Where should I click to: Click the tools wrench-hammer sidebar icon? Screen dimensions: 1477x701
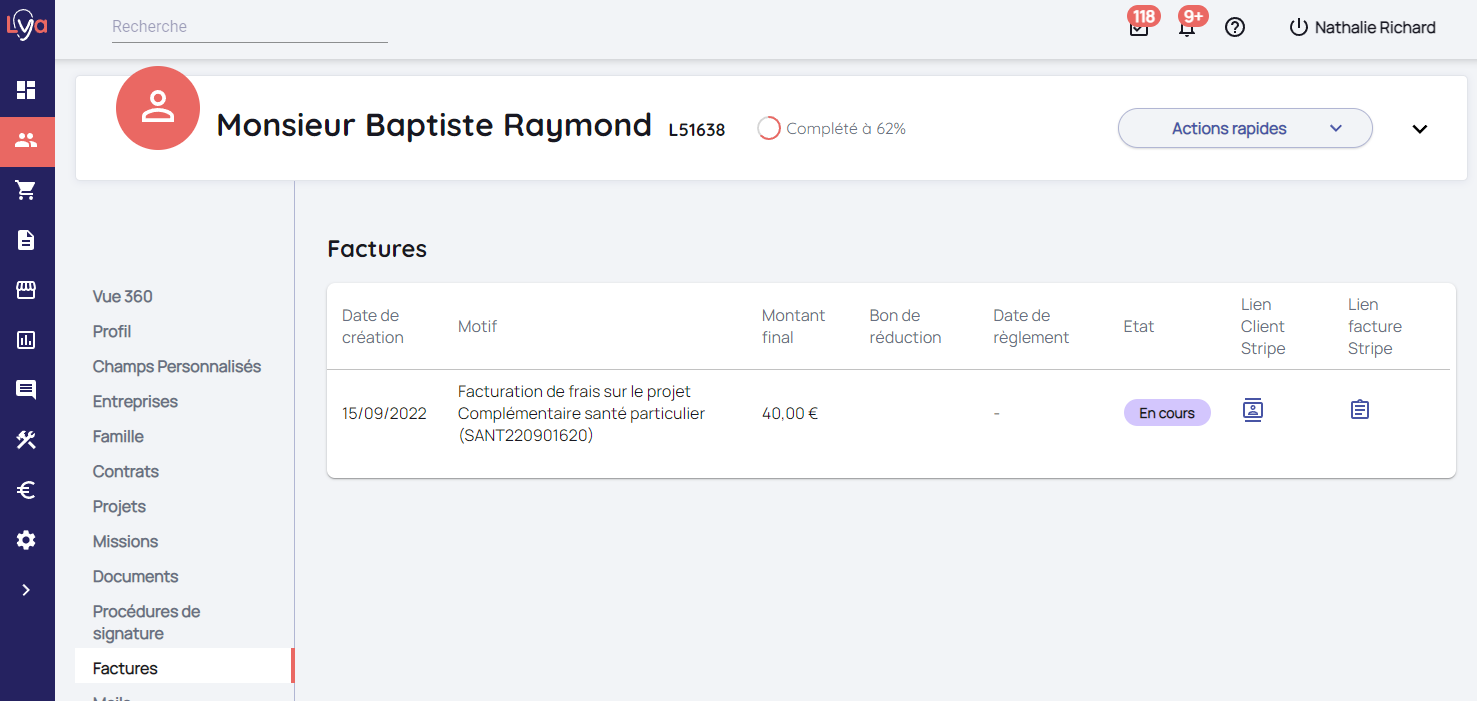26,440
